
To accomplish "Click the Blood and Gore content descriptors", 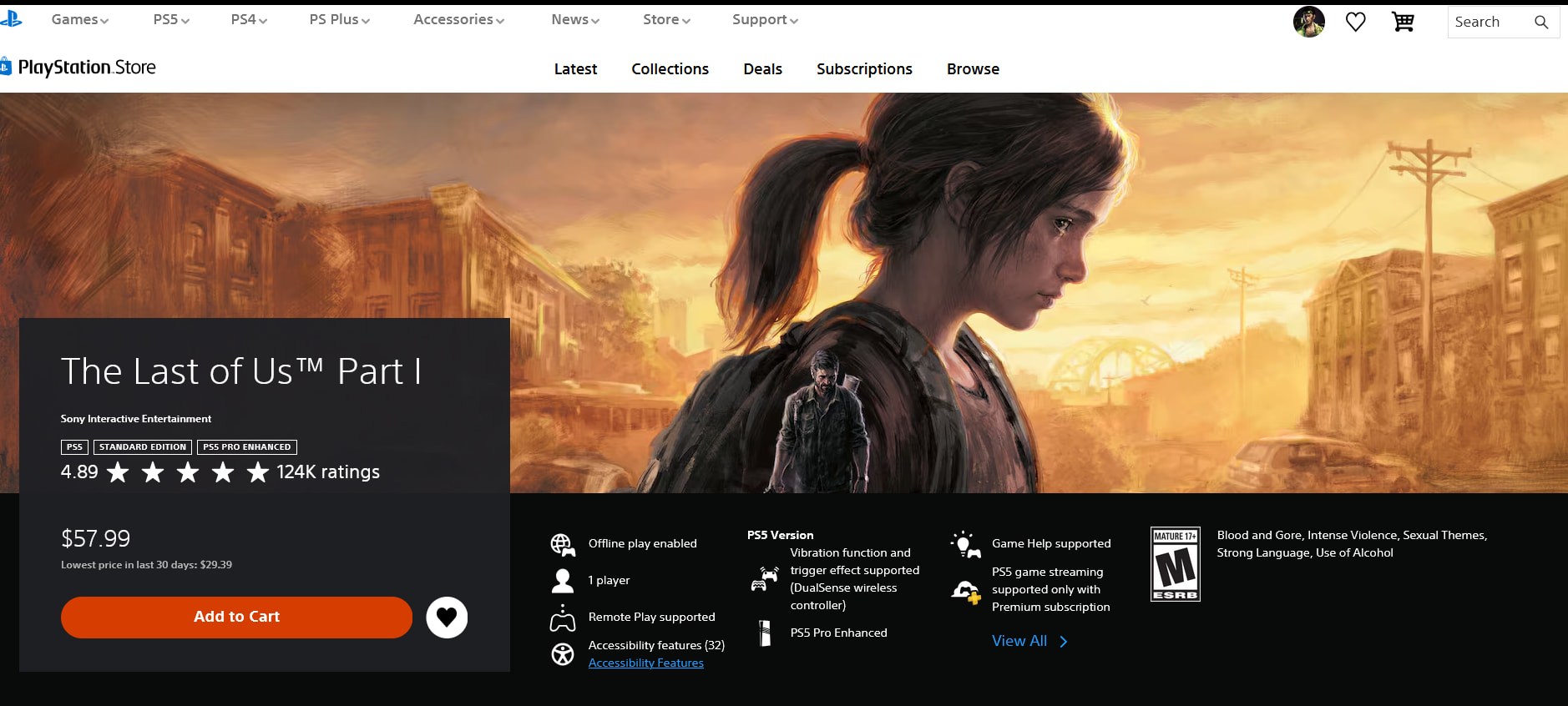I will pos(1352,544).
